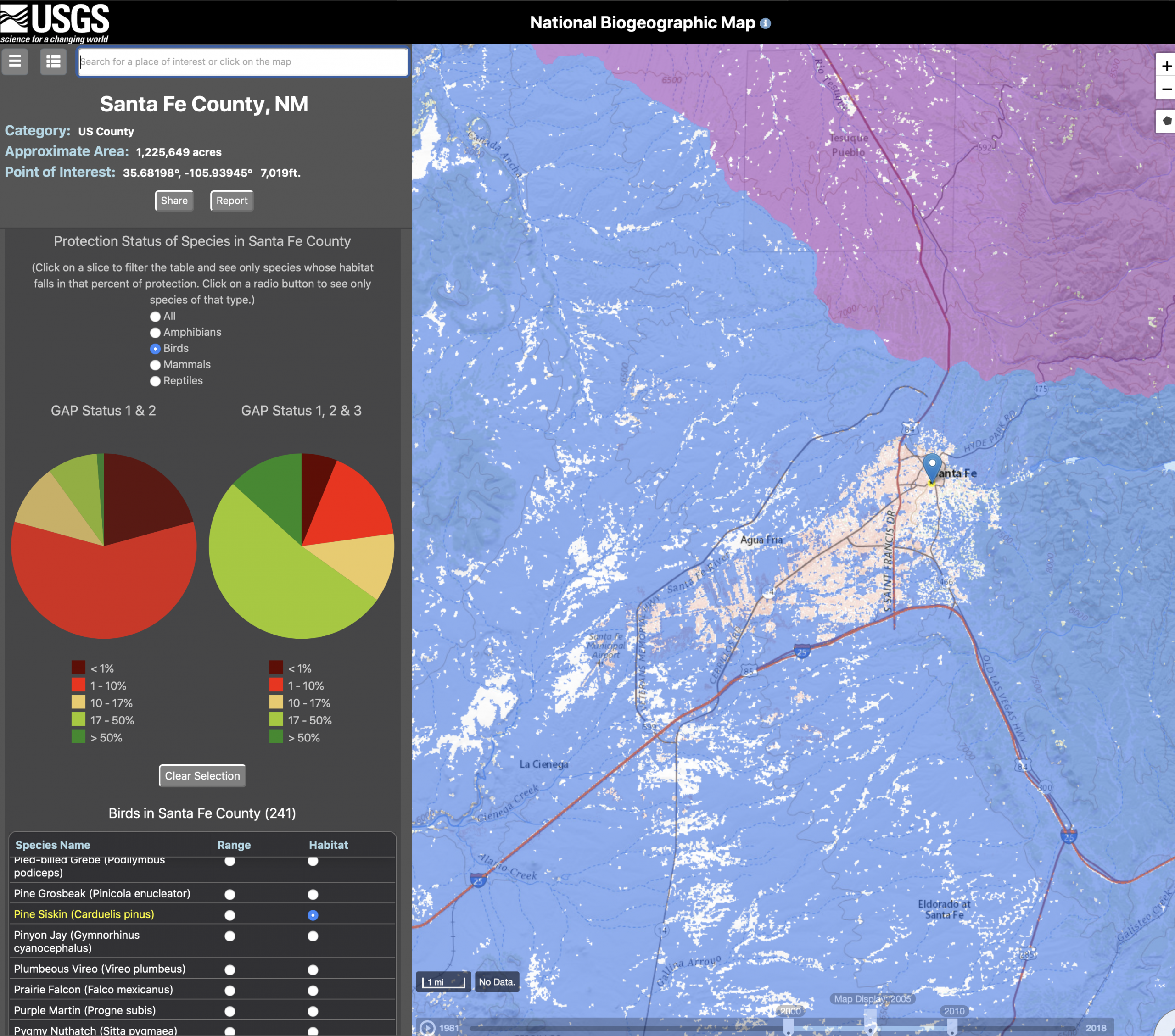Select the Amphibians species filter
1175x1036 pixels.
(155, 333)
